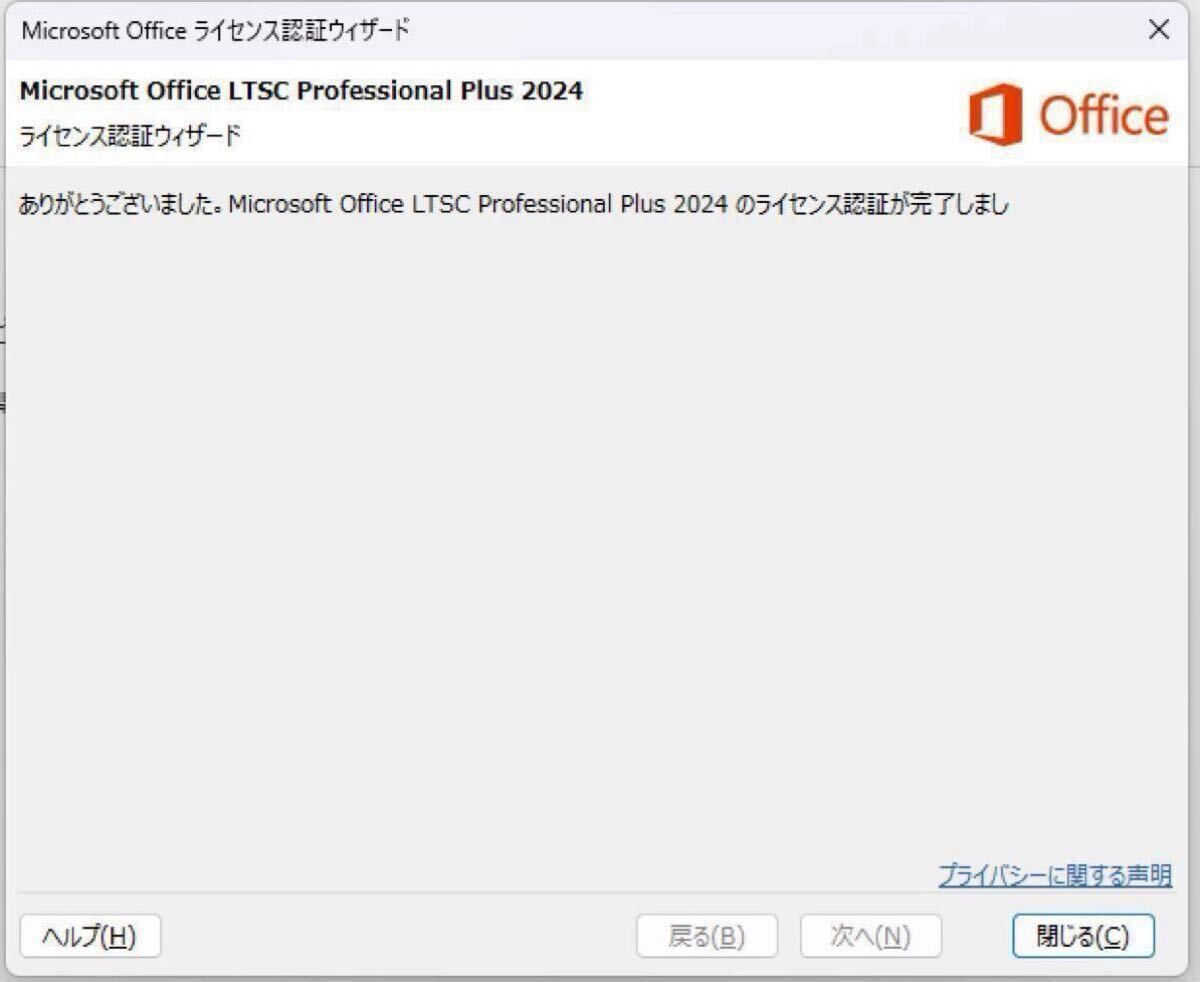Finish by clicking the 閉じる(C) button
The image size is (1200, 982).
[x=1083, y=936]
